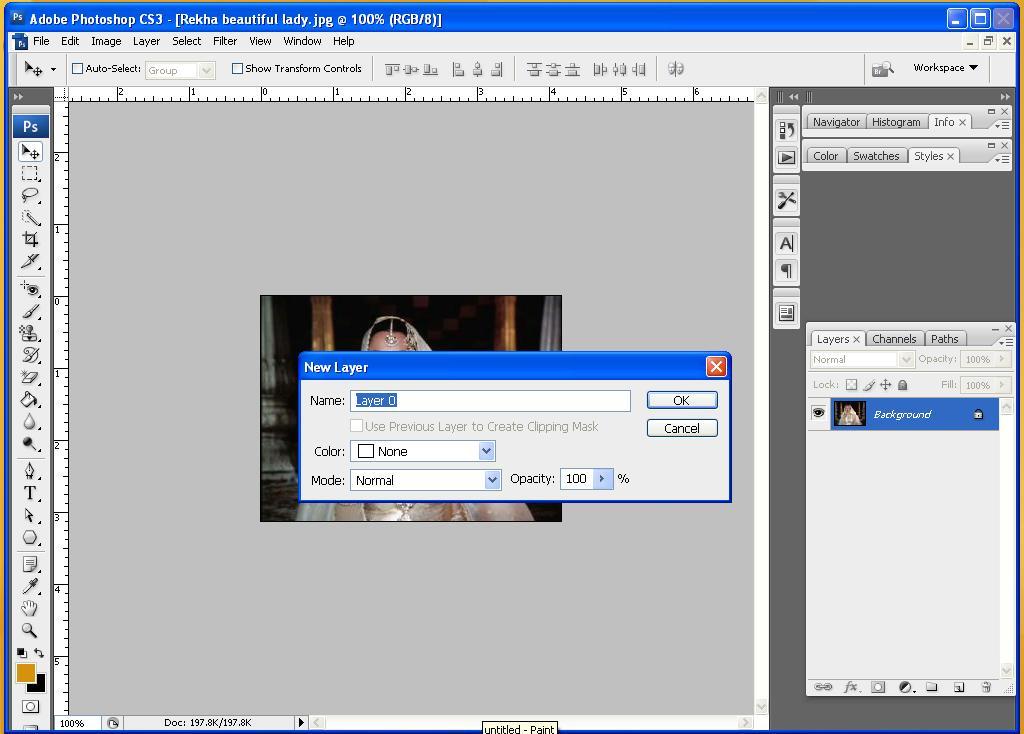This screenshot has height=734, width=1024.
Task: Click the Add layer mask icon
Action: 878,687
